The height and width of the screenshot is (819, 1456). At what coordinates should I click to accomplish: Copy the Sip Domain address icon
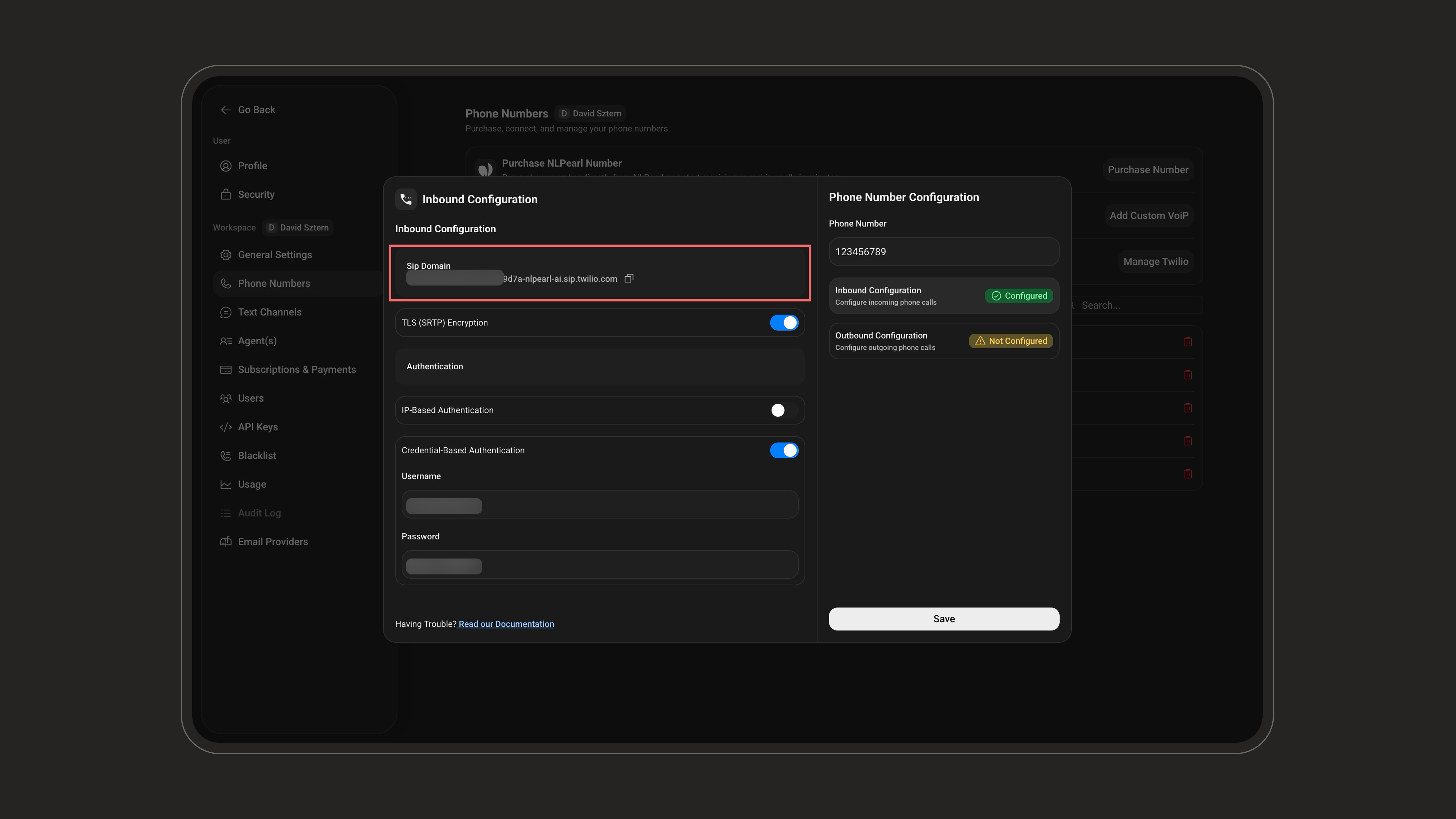(x=628, y=278)
